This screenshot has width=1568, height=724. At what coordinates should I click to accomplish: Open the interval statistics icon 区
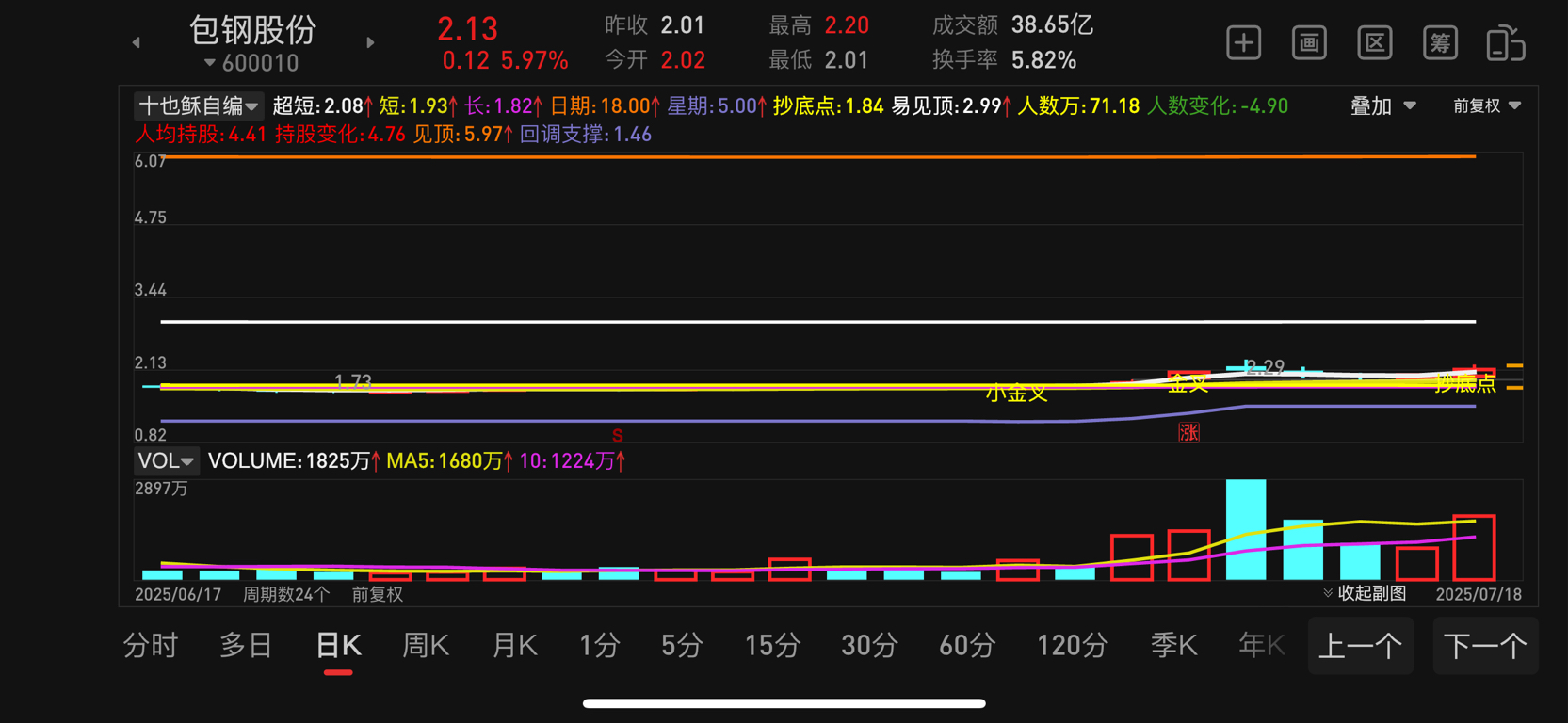[x=1375, y=43]
